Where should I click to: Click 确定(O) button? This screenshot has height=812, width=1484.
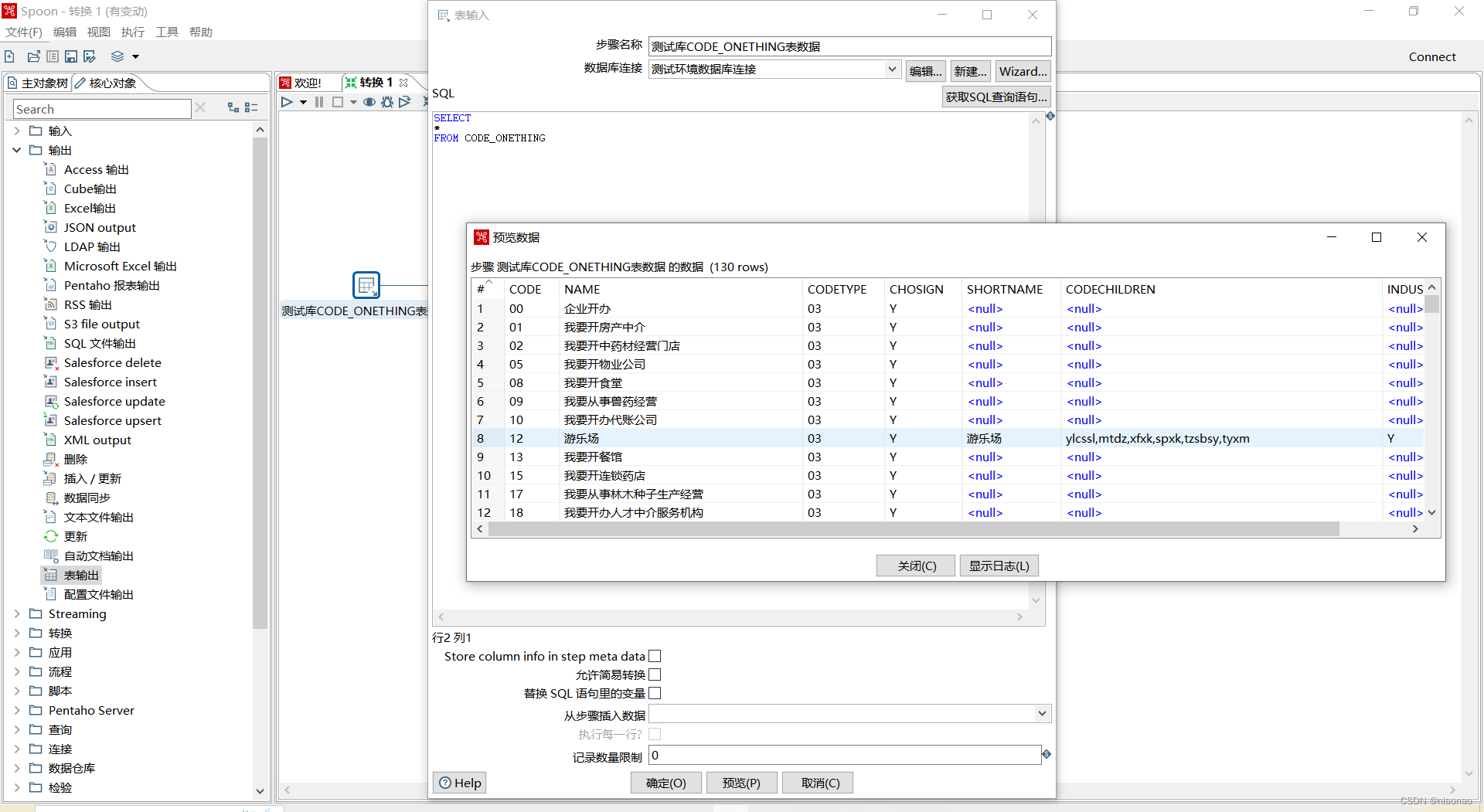666,783
